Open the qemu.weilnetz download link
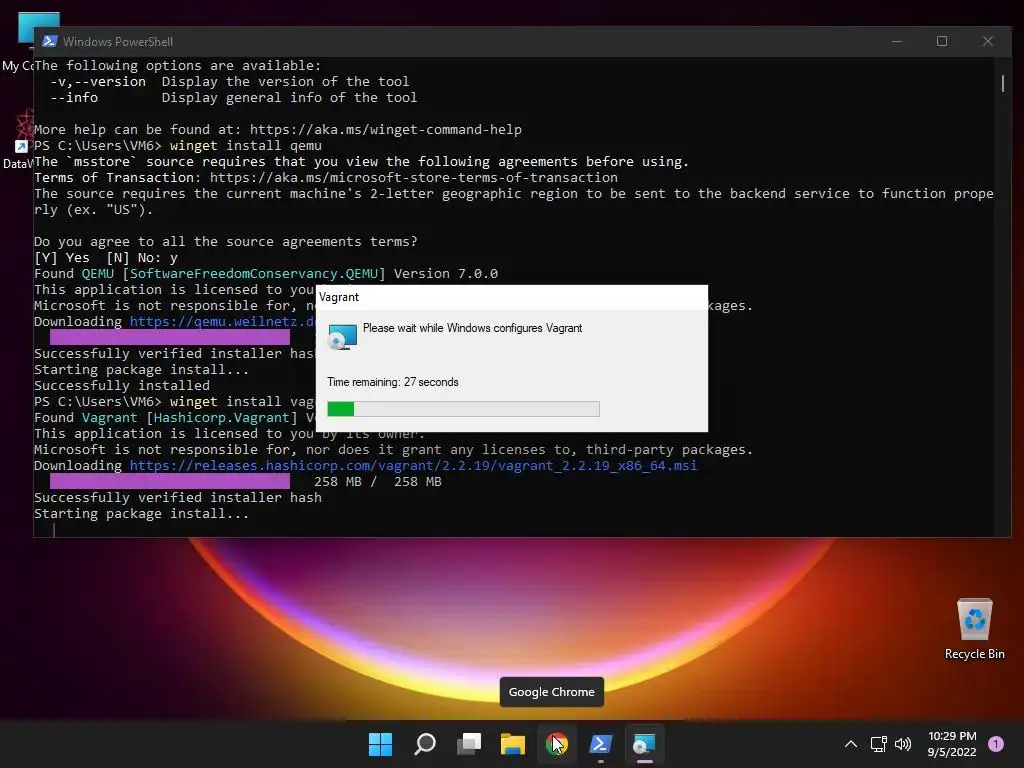The image size is (1024, 768). click(222, 321)
